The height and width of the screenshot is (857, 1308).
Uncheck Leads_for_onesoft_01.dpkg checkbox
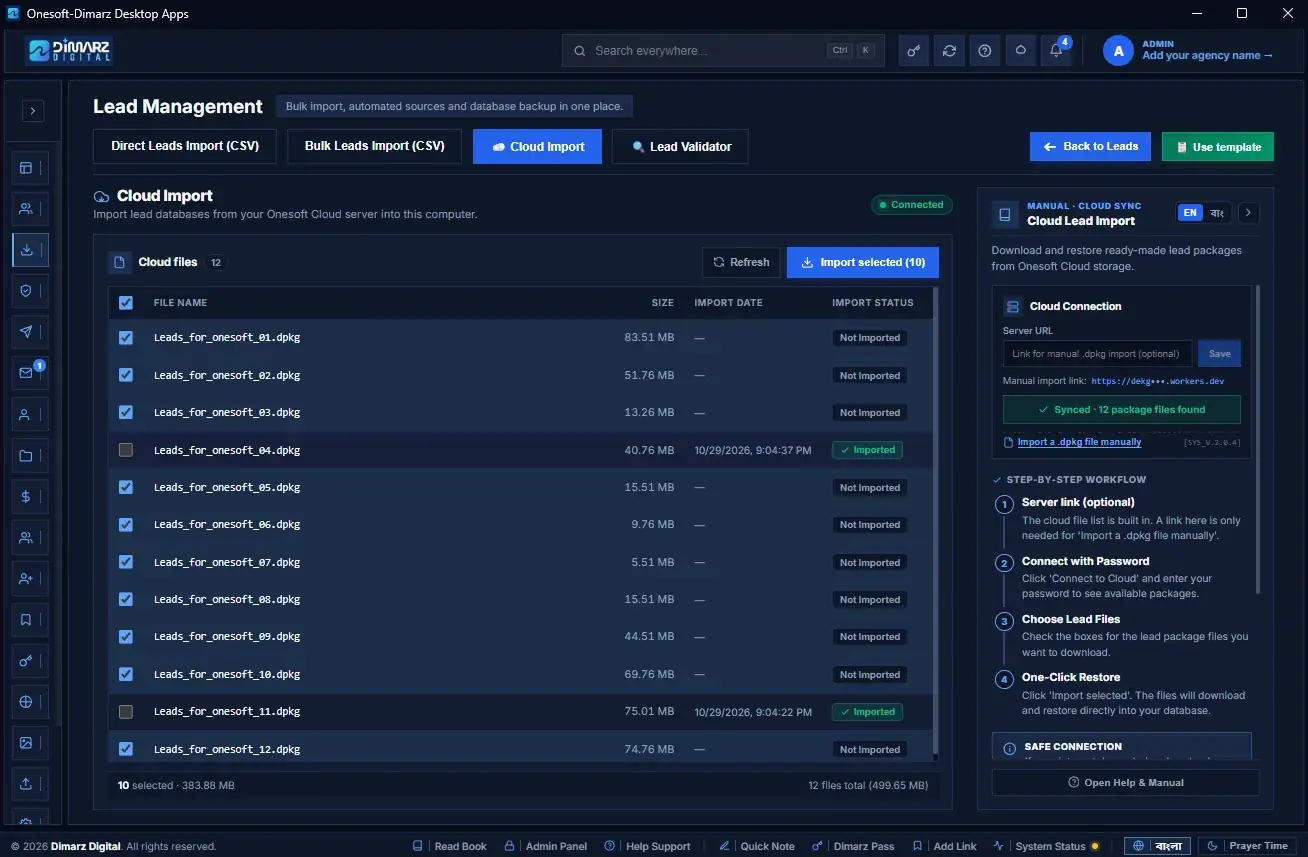click(126, 338)
